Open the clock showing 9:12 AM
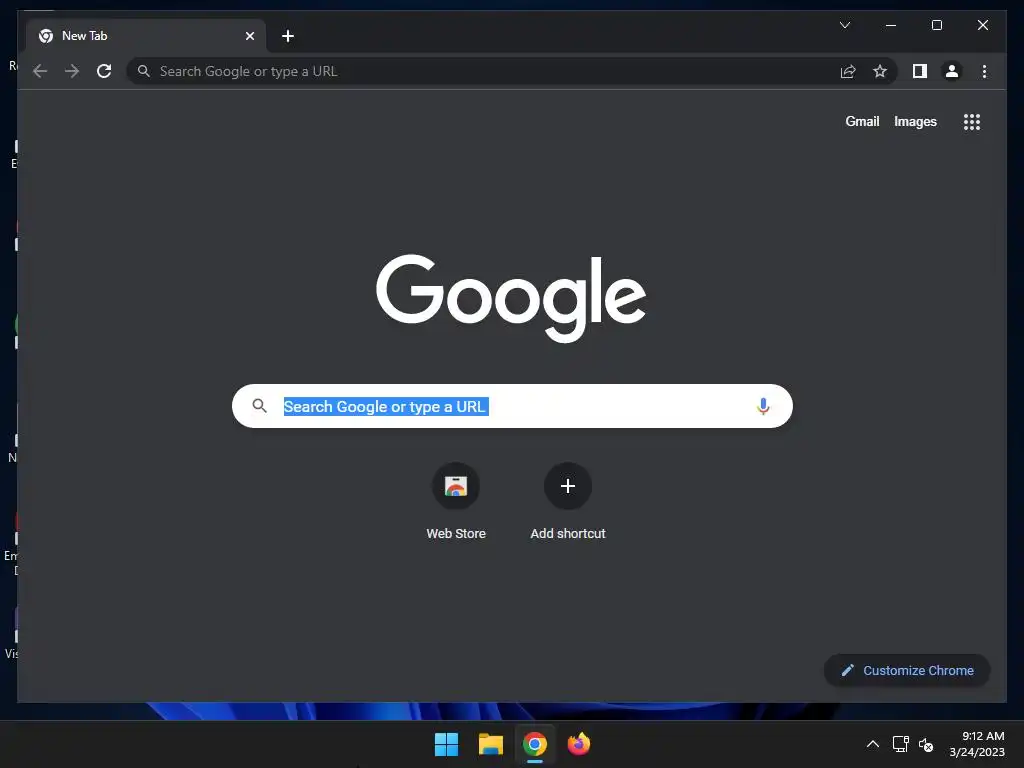Image resolution: width=1024 pixels, height=768 pixels. coord(977,744)
